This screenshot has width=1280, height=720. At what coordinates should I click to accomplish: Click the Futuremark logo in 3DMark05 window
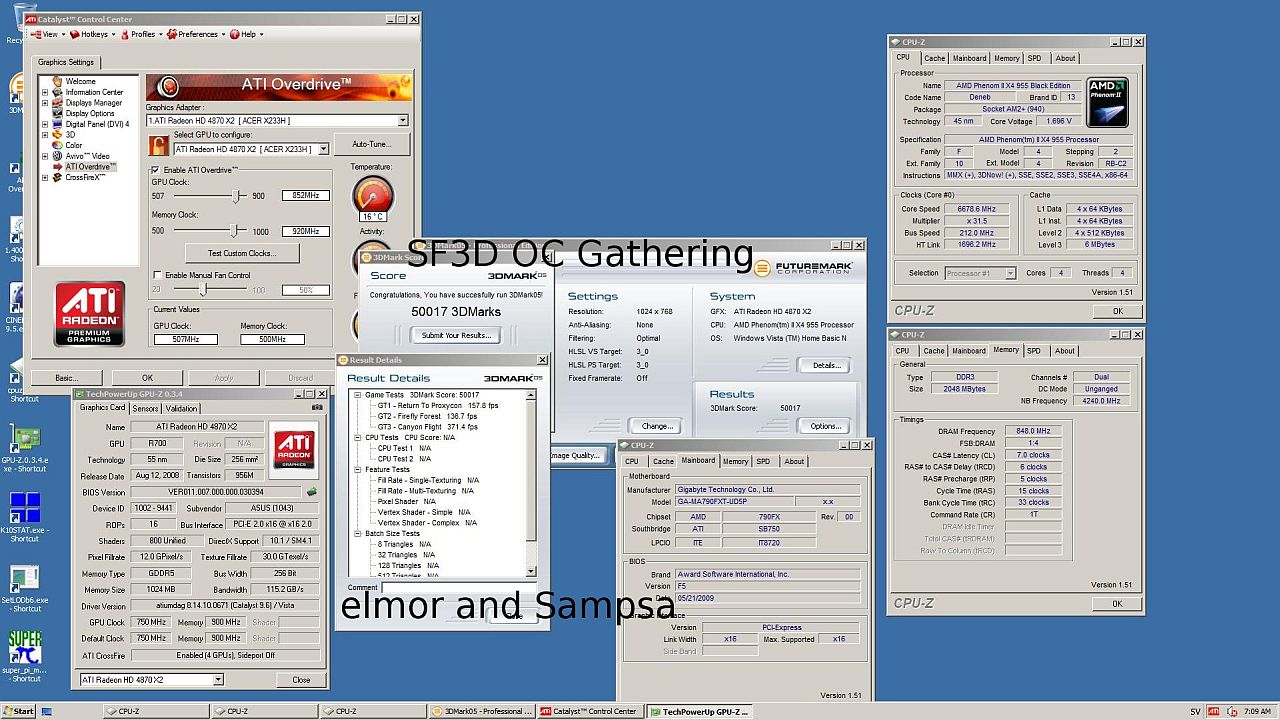coord(801,268)
